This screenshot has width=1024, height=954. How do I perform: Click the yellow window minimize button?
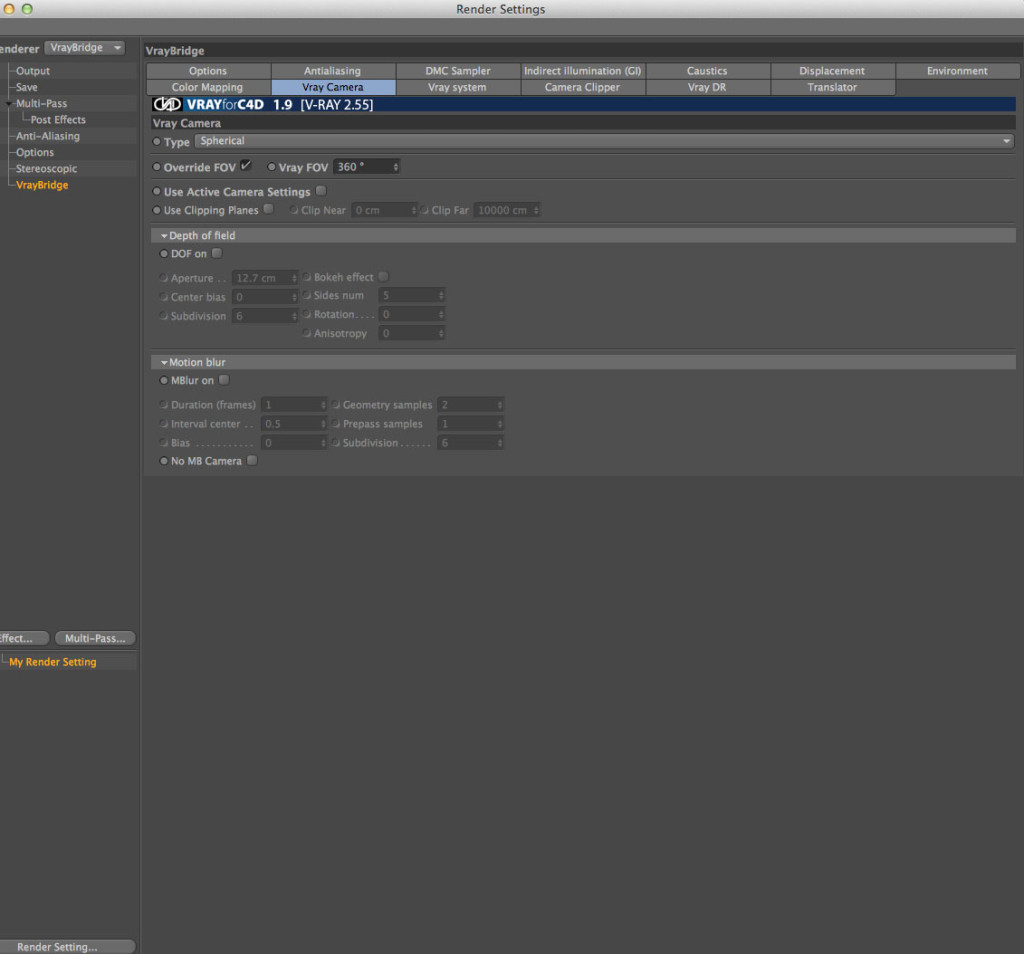9,9
